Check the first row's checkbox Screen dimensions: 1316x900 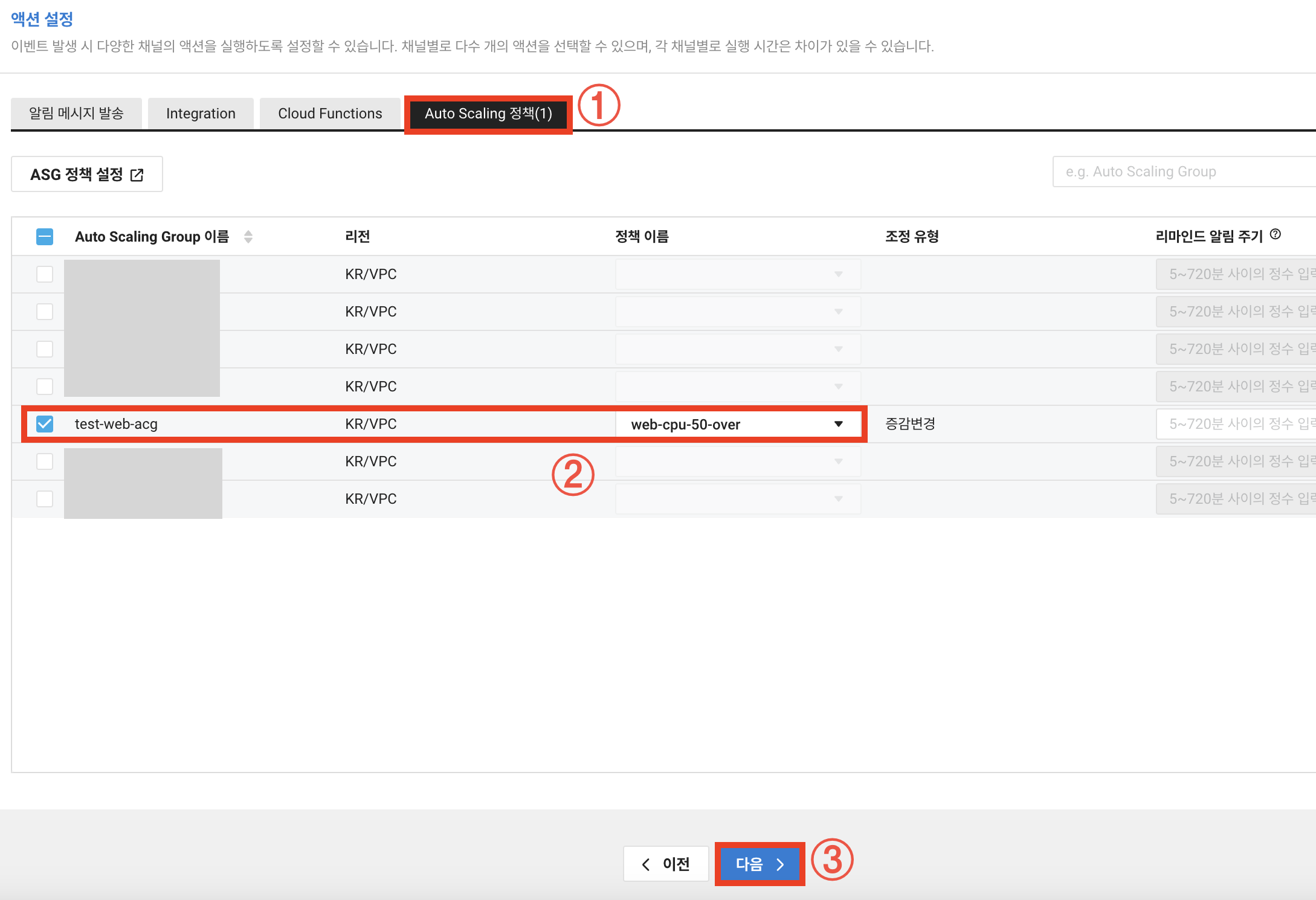(45, 274)
